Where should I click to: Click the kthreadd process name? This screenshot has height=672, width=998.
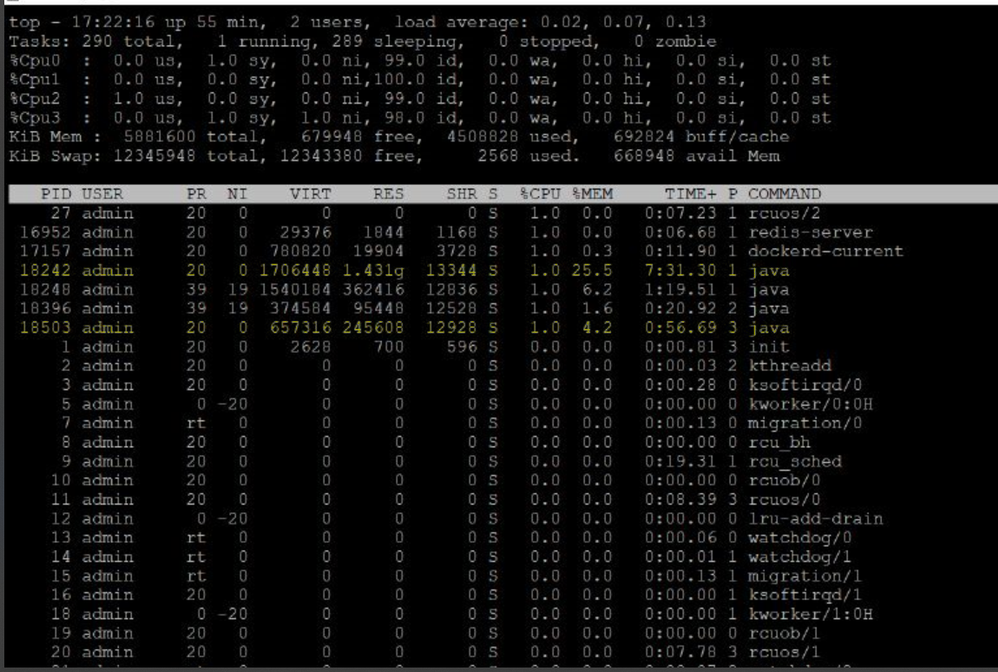(x=786, y=366)
